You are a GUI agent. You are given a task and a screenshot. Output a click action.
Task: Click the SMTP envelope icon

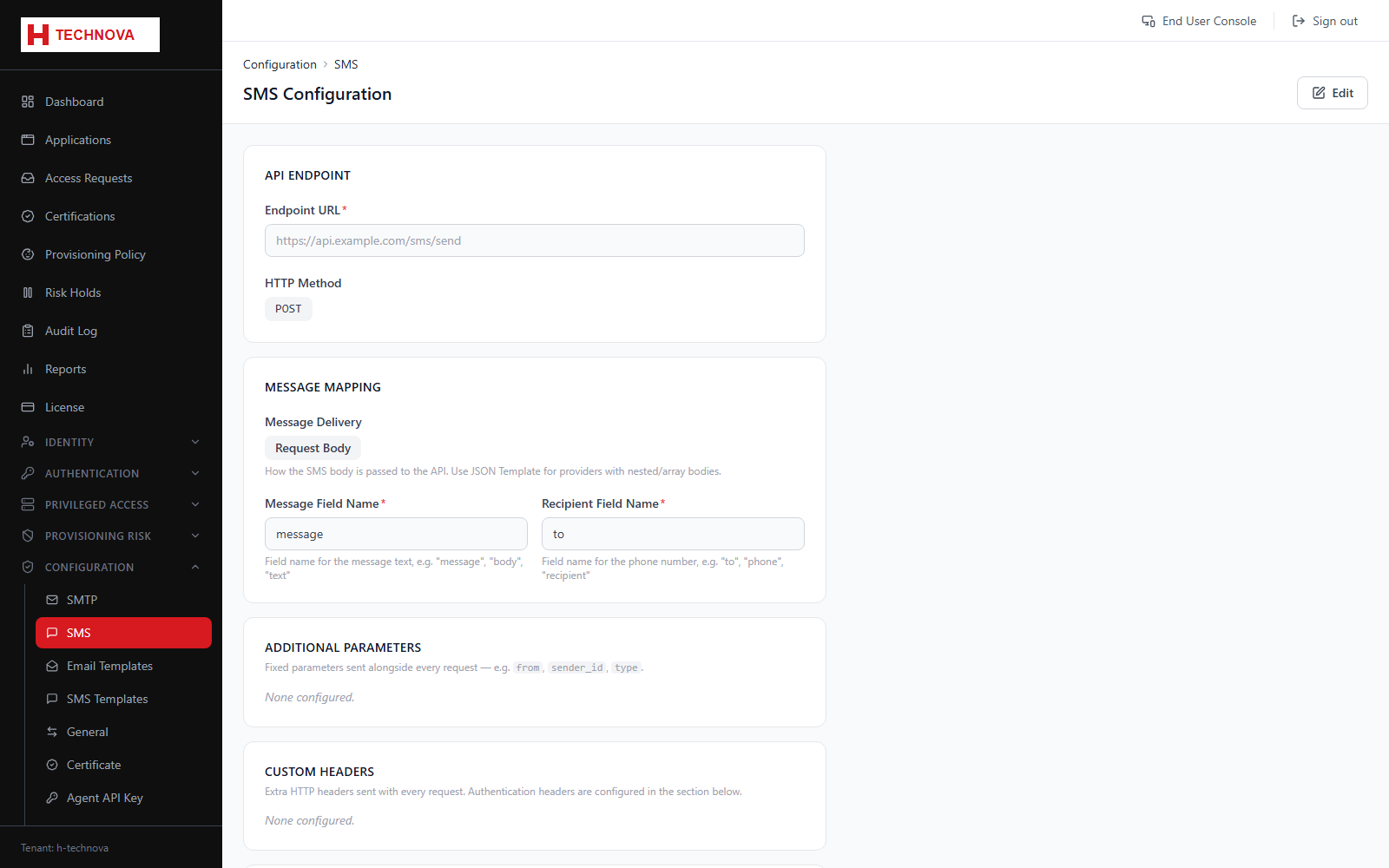tap(52, 600)
